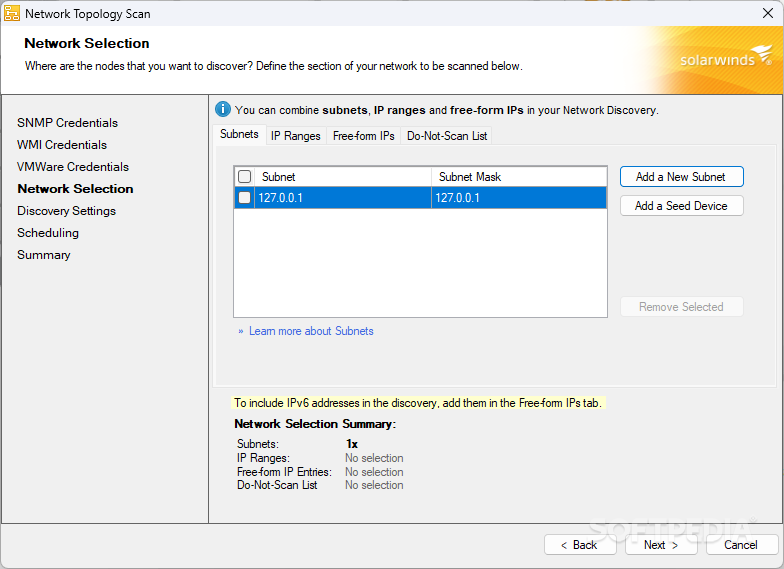Screen dimensions: 784x569
Task: Click the Network Topology Scan title bar icon
Action: 12,14
